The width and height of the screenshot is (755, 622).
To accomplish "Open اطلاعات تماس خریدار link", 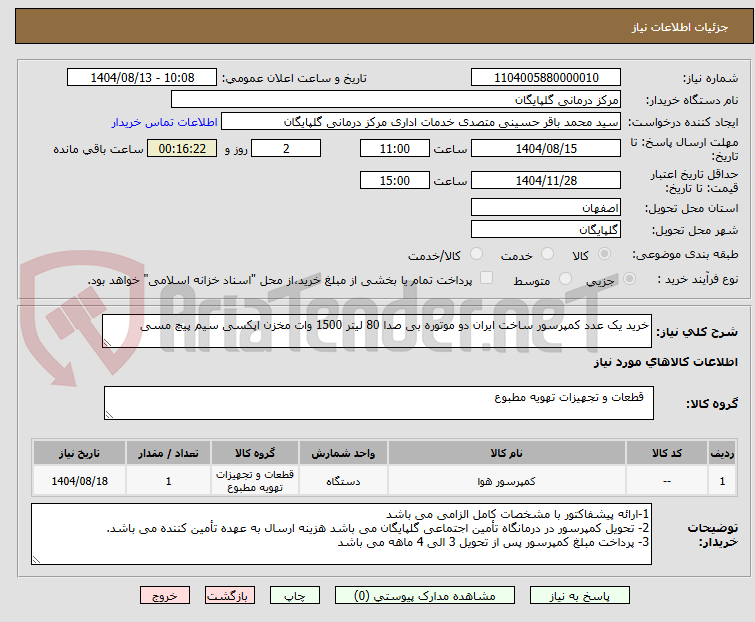I will (165, 122).
